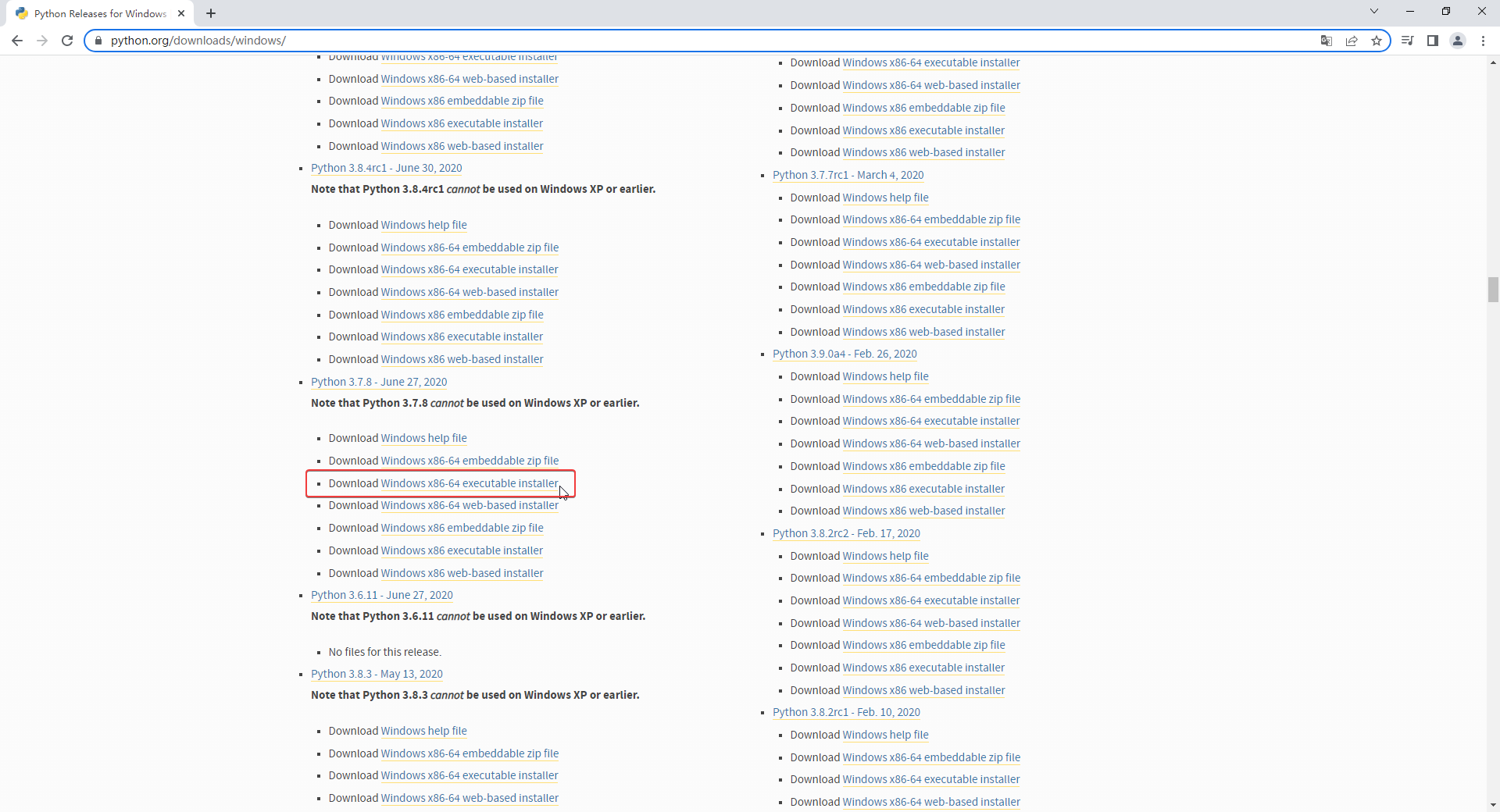Download Python 3.8.2rc1 Windows x86-64 embeddable zip file
Image resolution: width=1500 pixels, height=812 pixels.
(931, 757)
